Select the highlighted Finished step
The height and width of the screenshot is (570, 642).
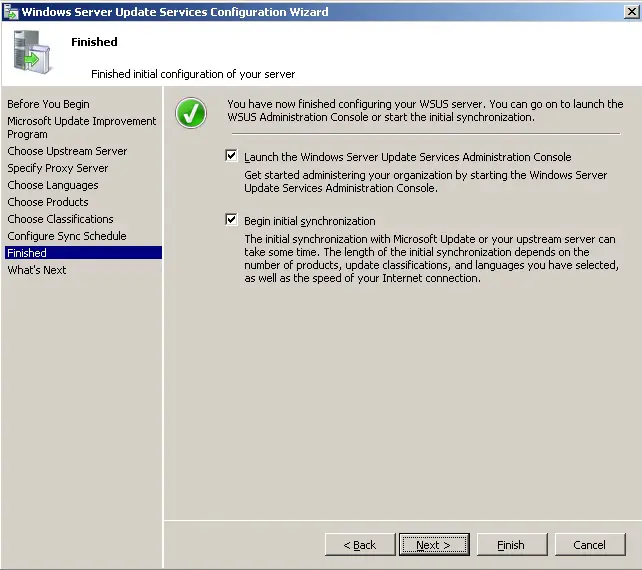tap(27, 253)
